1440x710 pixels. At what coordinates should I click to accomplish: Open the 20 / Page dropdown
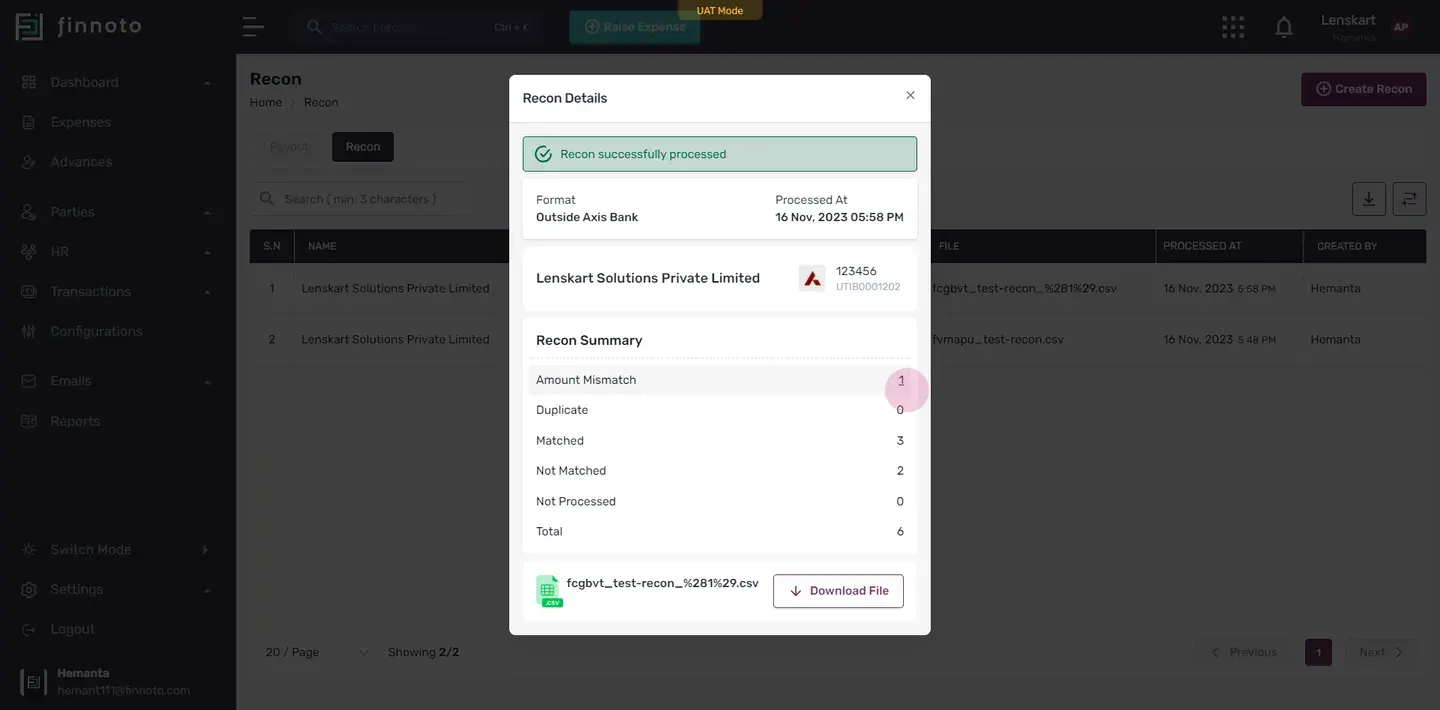(x=316, y=652)
